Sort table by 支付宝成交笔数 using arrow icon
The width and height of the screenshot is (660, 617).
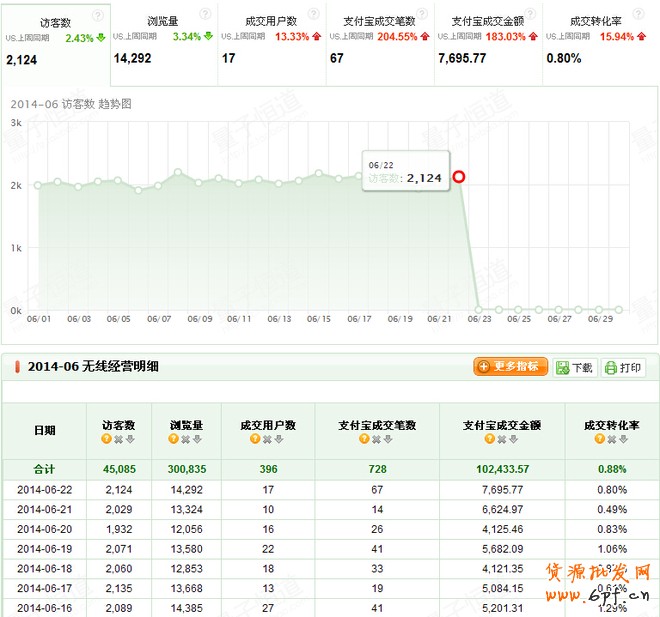click(390, 439)
